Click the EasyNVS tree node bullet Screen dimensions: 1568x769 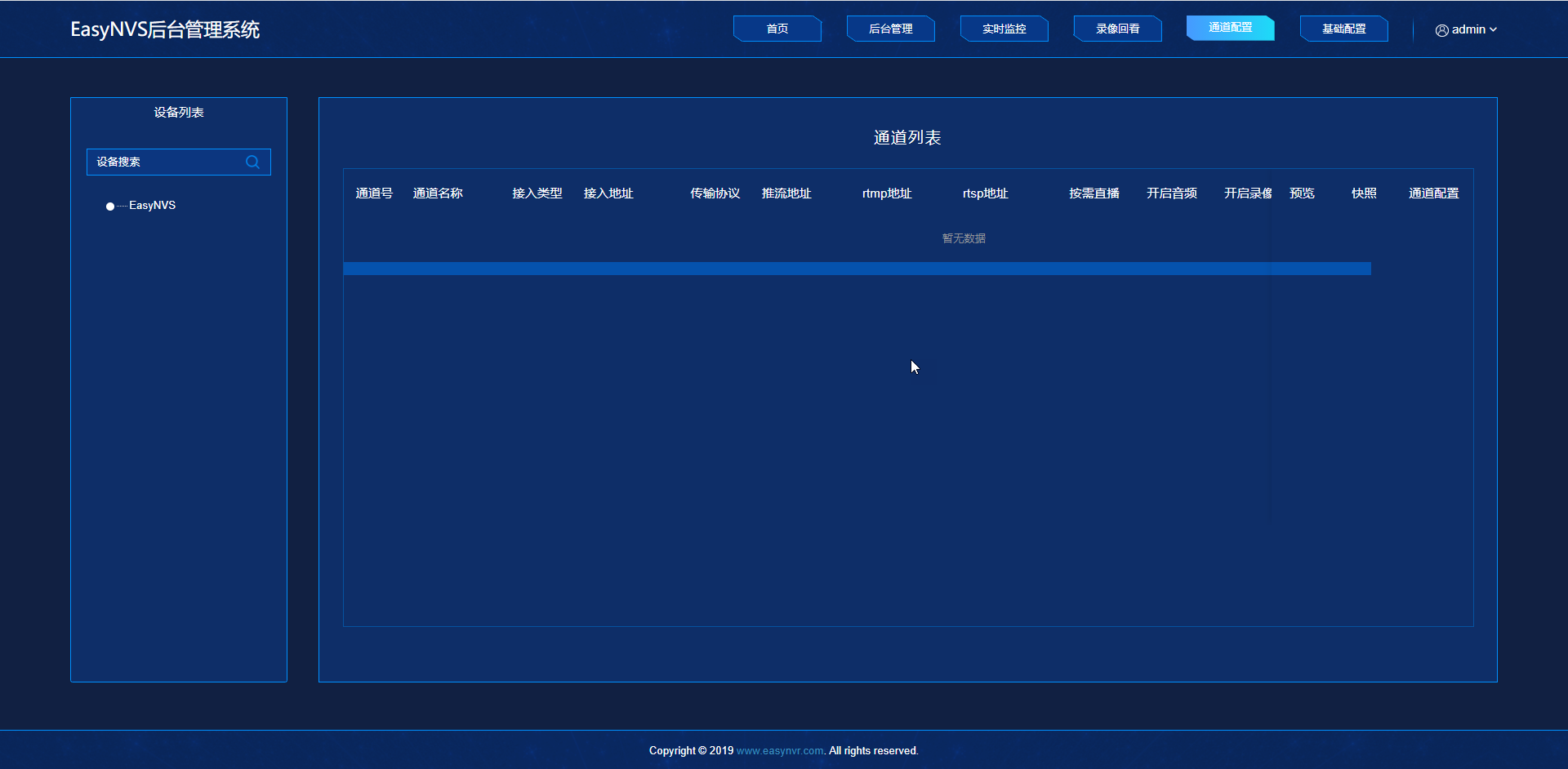pos(110,207)
